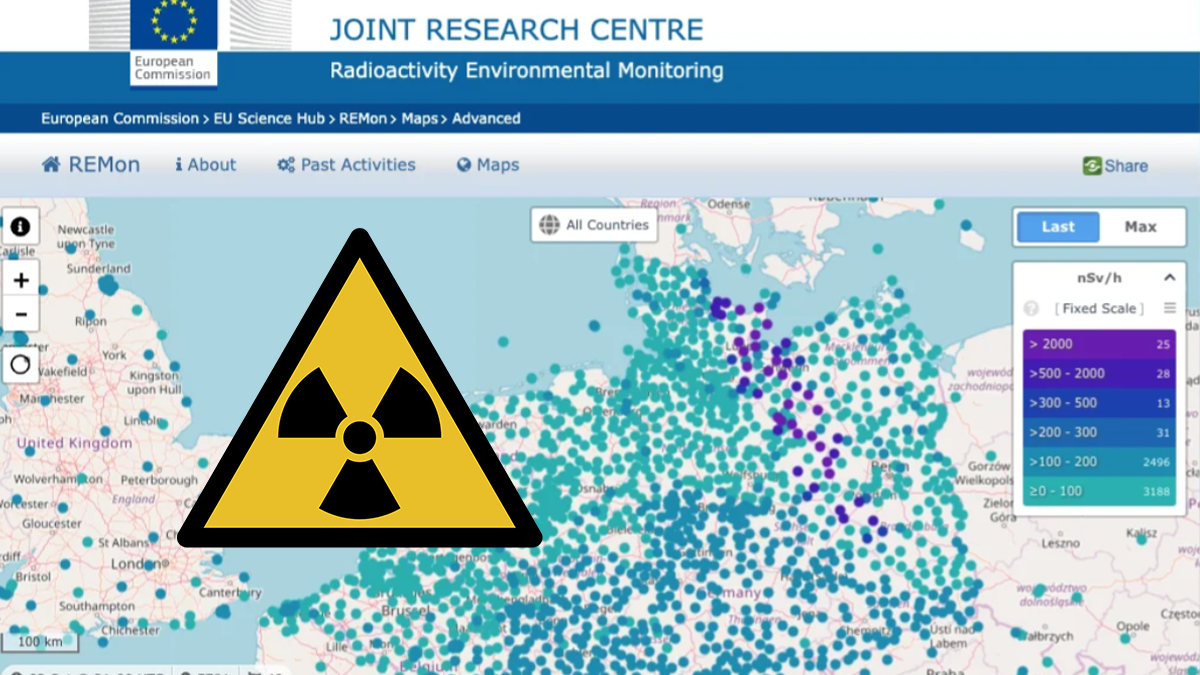Open the Maps menu item
Viewport: 1200px width, 675px height.
[487, 165]
